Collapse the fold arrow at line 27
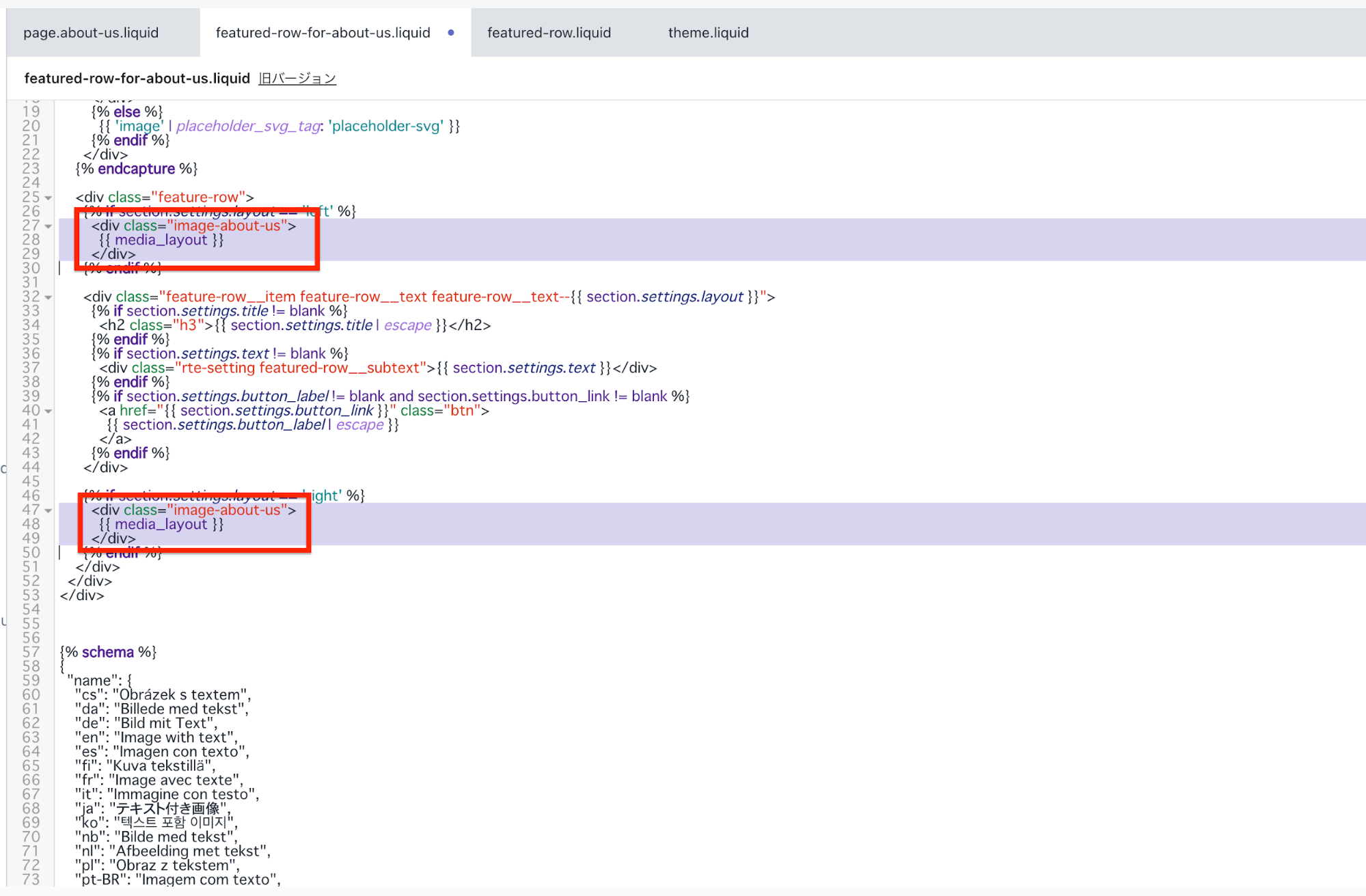The height and width of the screenshot is (896, 1366). (49, 226)
